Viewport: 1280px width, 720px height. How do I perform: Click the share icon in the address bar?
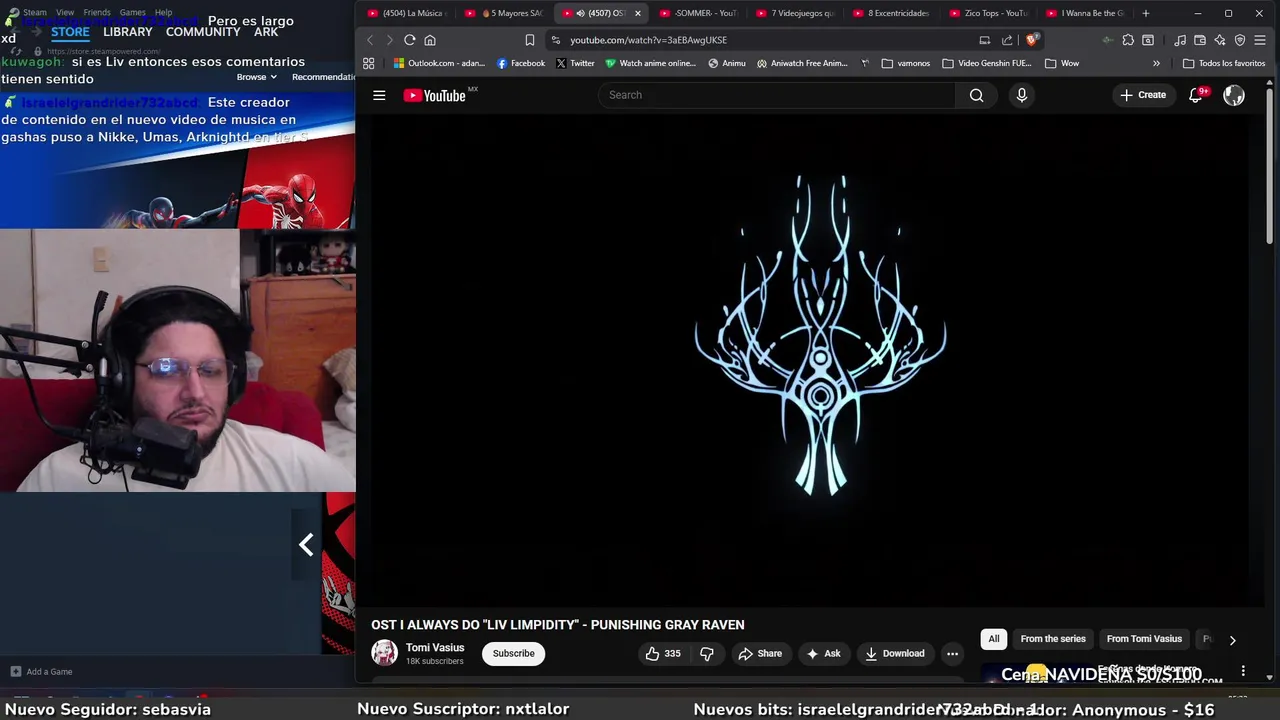point(1007,40)
